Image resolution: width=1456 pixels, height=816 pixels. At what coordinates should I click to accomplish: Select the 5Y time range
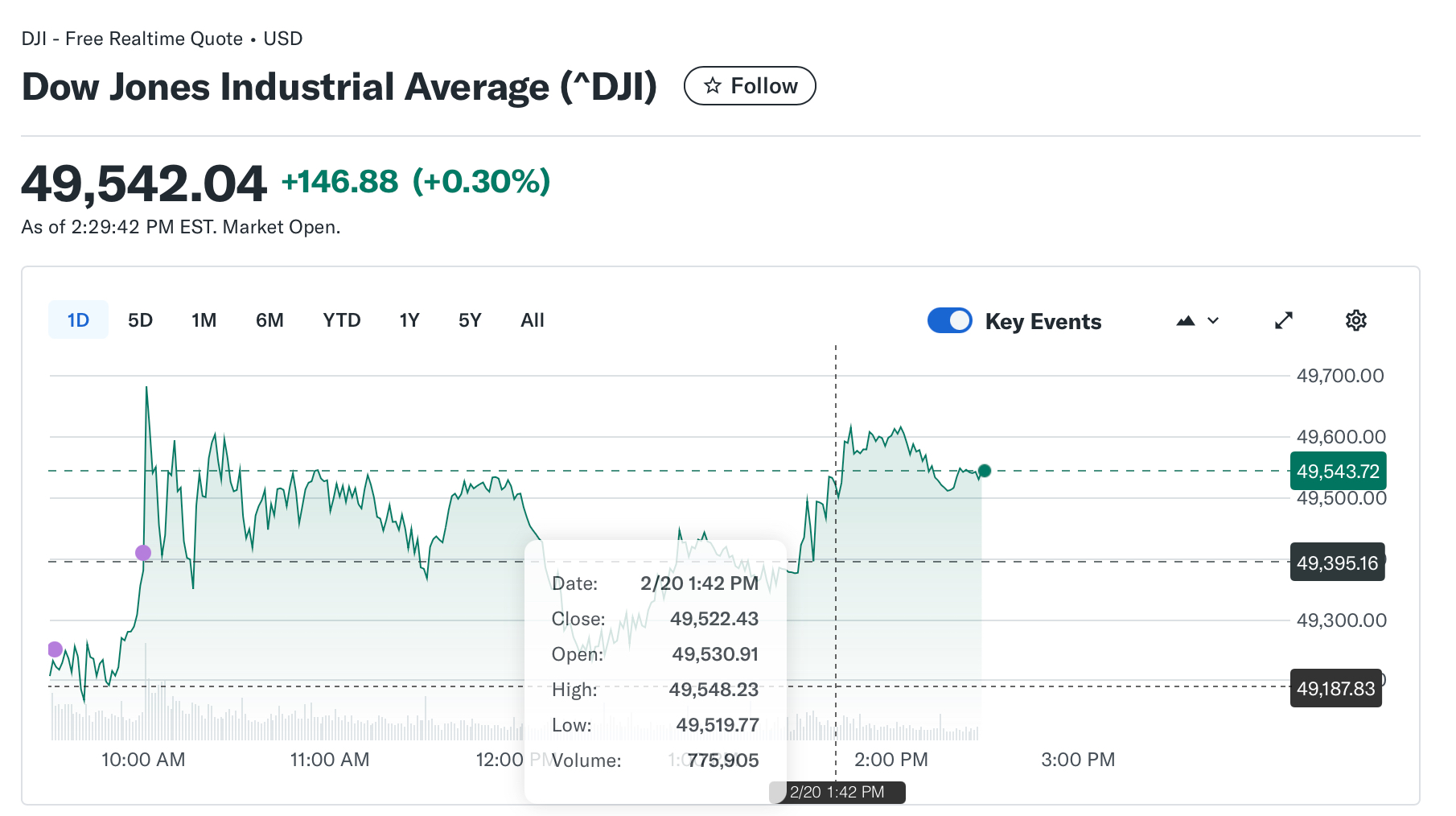[x=470, y=320]
